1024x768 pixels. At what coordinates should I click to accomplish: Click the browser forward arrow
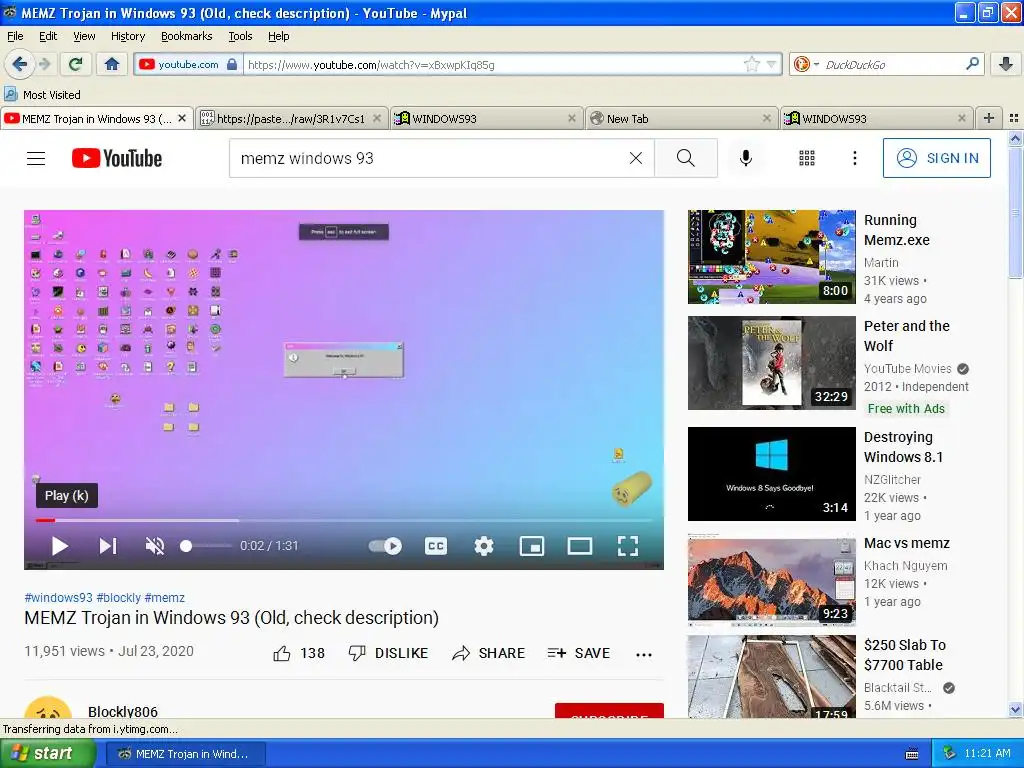coord(44,64)
